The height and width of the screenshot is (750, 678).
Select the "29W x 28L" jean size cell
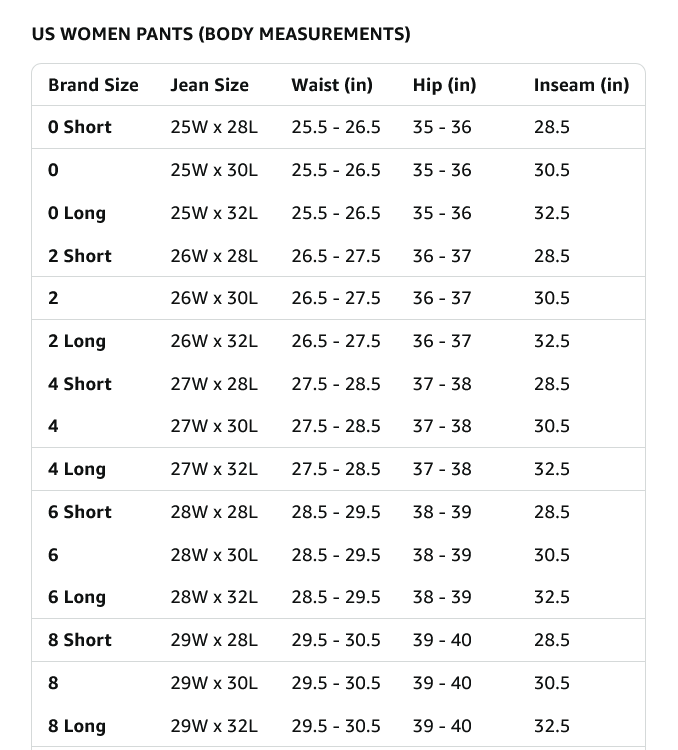[x=214, y=640]
